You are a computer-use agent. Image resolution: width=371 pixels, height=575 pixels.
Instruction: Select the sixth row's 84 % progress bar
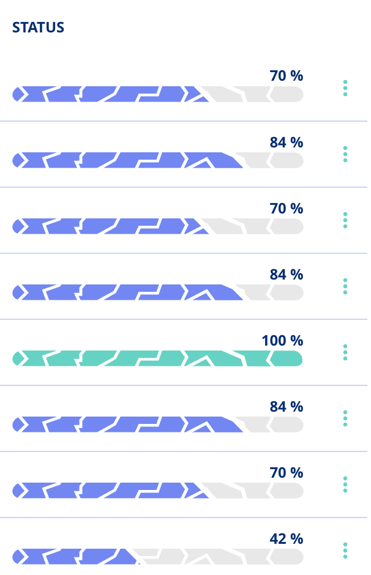158,424
